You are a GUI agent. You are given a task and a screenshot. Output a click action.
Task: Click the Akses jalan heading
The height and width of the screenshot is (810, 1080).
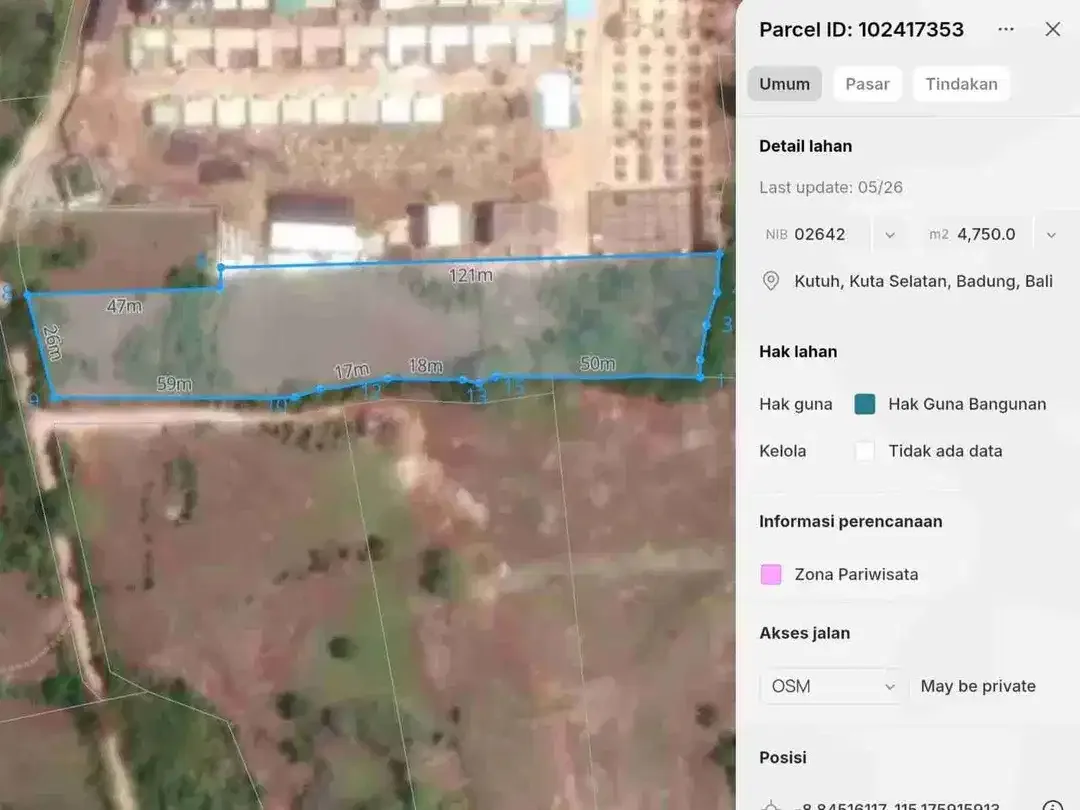(x=804, y=633)
